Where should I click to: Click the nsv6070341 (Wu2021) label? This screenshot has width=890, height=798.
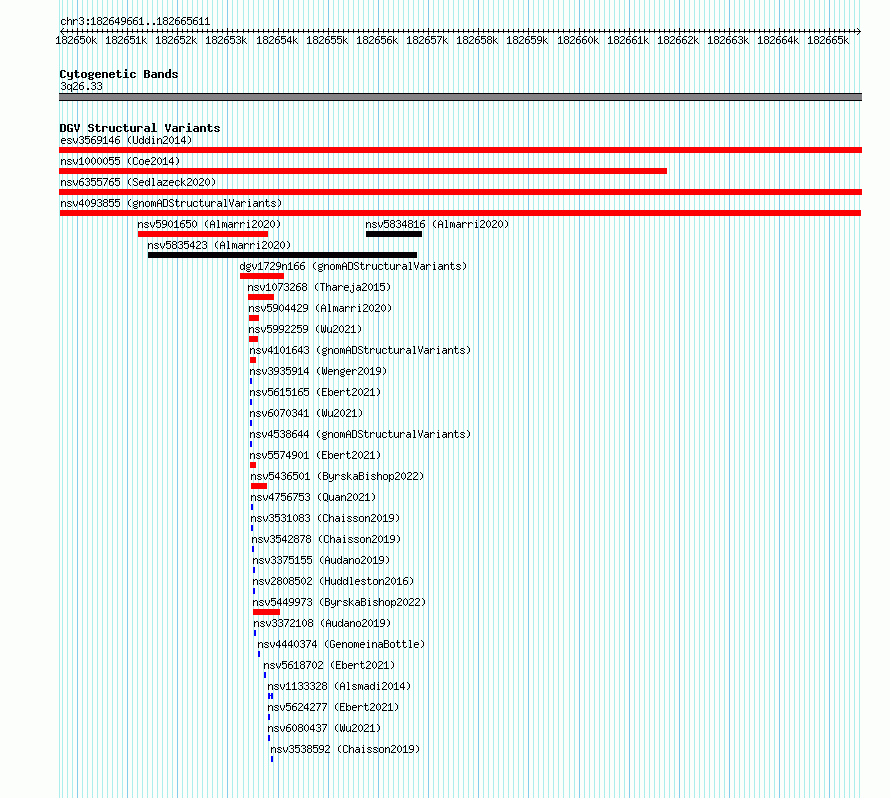[307, 413]
